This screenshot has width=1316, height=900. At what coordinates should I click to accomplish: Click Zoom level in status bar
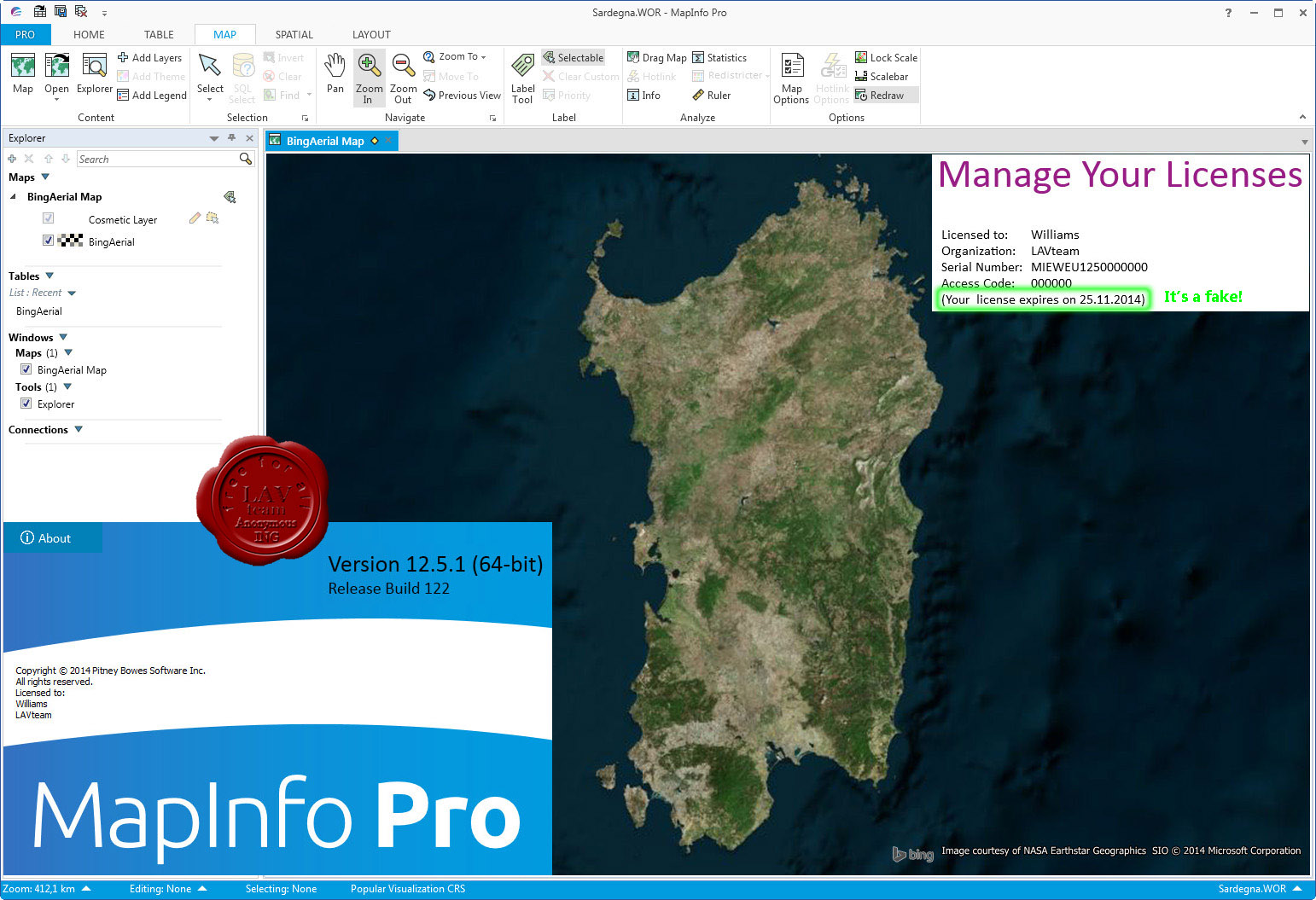tap(46, 889)
